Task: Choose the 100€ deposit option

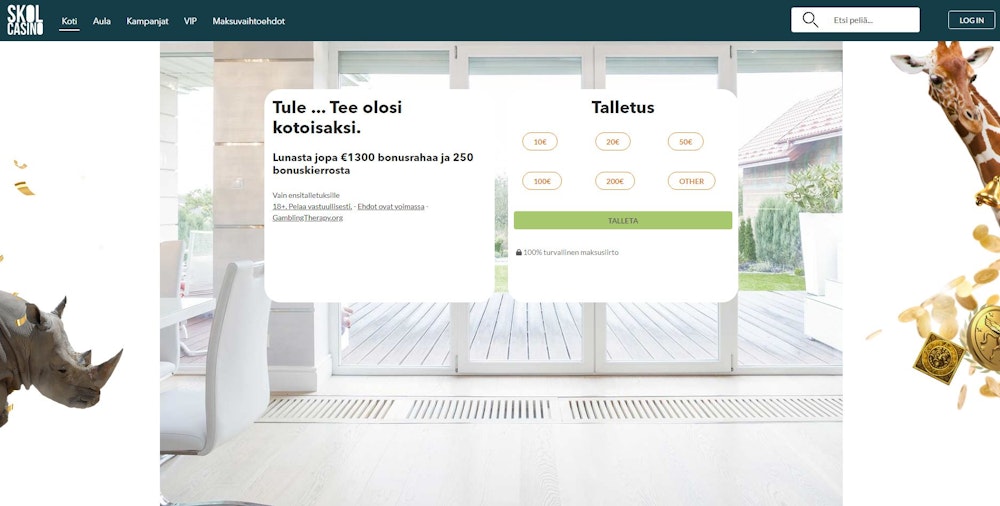Action: (x=541, y=181)
